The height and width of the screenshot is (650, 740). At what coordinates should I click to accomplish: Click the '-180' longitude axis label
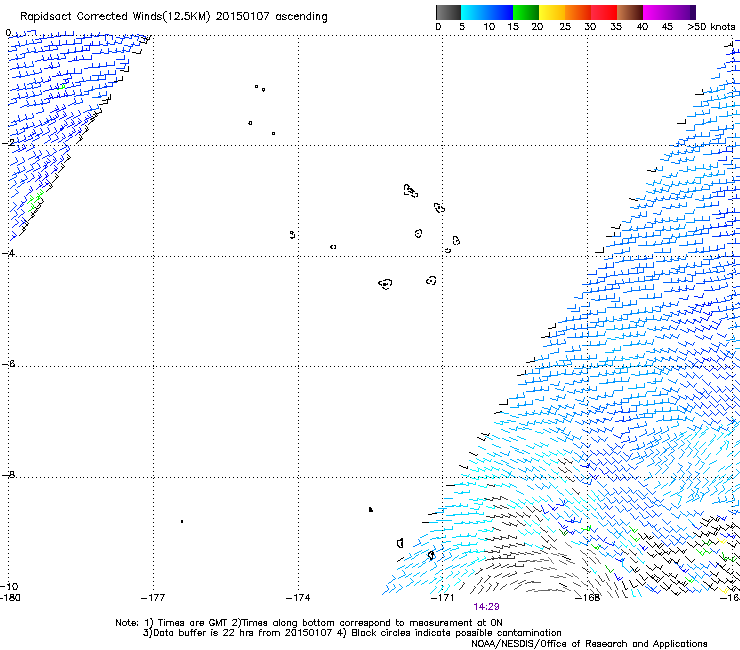10,598
